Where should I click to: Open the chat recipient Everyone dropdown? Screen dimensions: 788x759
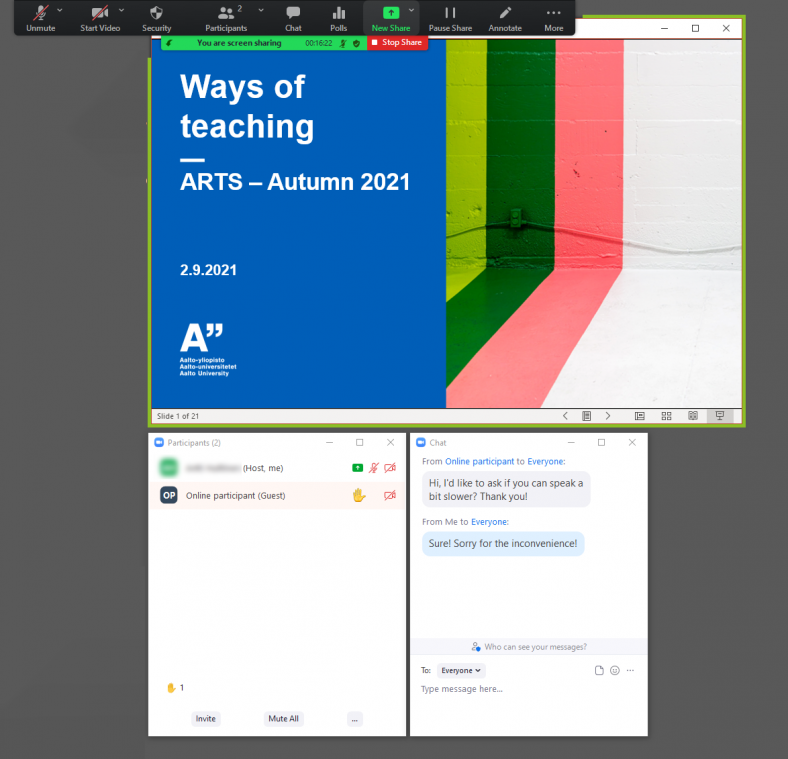pyautogui.click(x=461, y=670)
